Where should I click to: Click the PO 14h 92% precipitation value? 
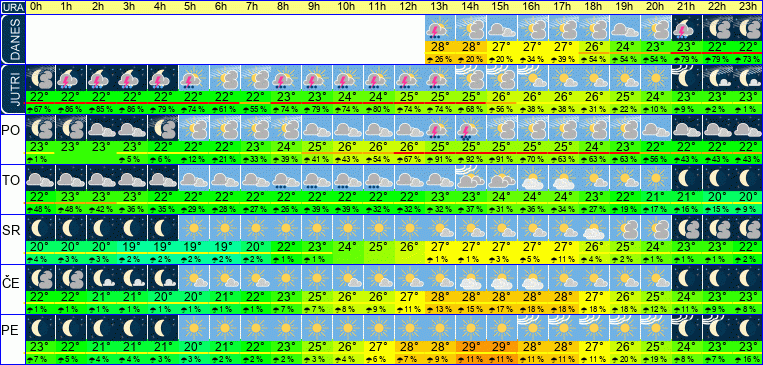click(471, 160)
